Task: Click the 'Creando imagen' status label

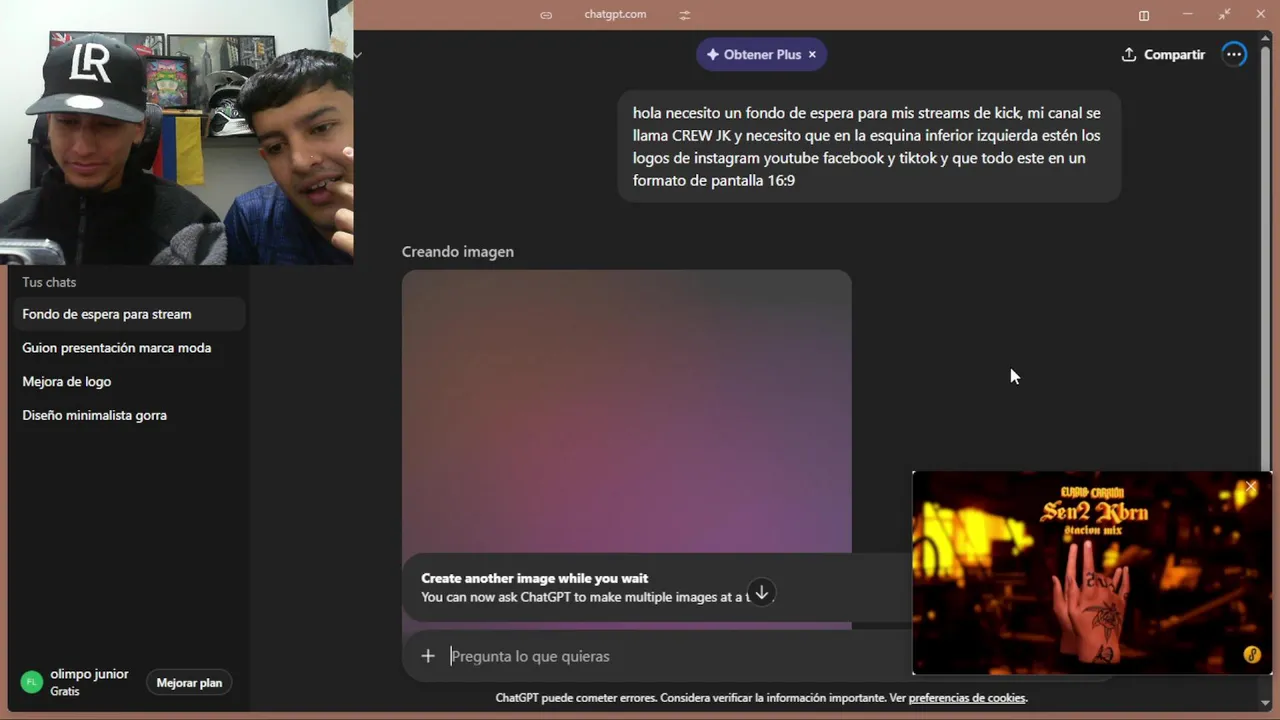Action: [458, 252]
